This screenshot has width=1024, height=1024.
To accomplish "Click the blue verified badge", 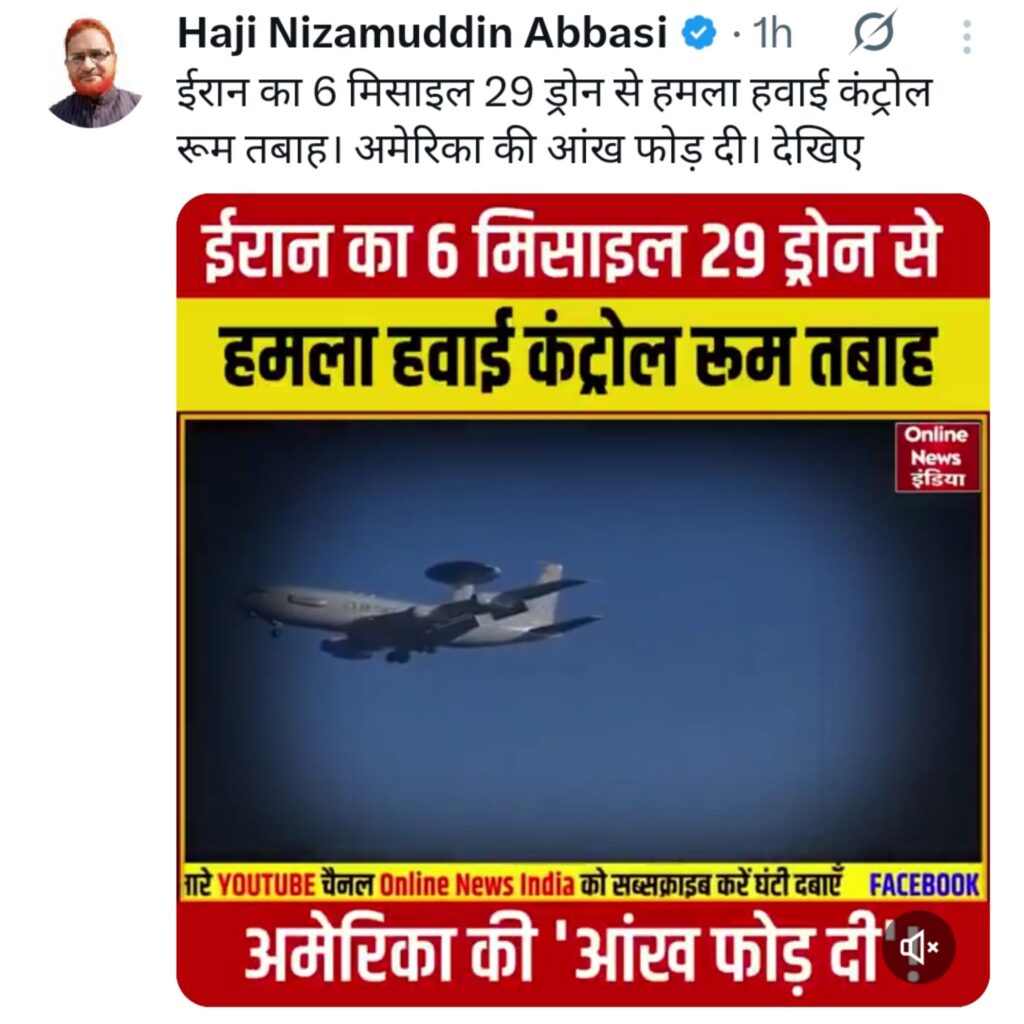I will (x=699, y=34).
